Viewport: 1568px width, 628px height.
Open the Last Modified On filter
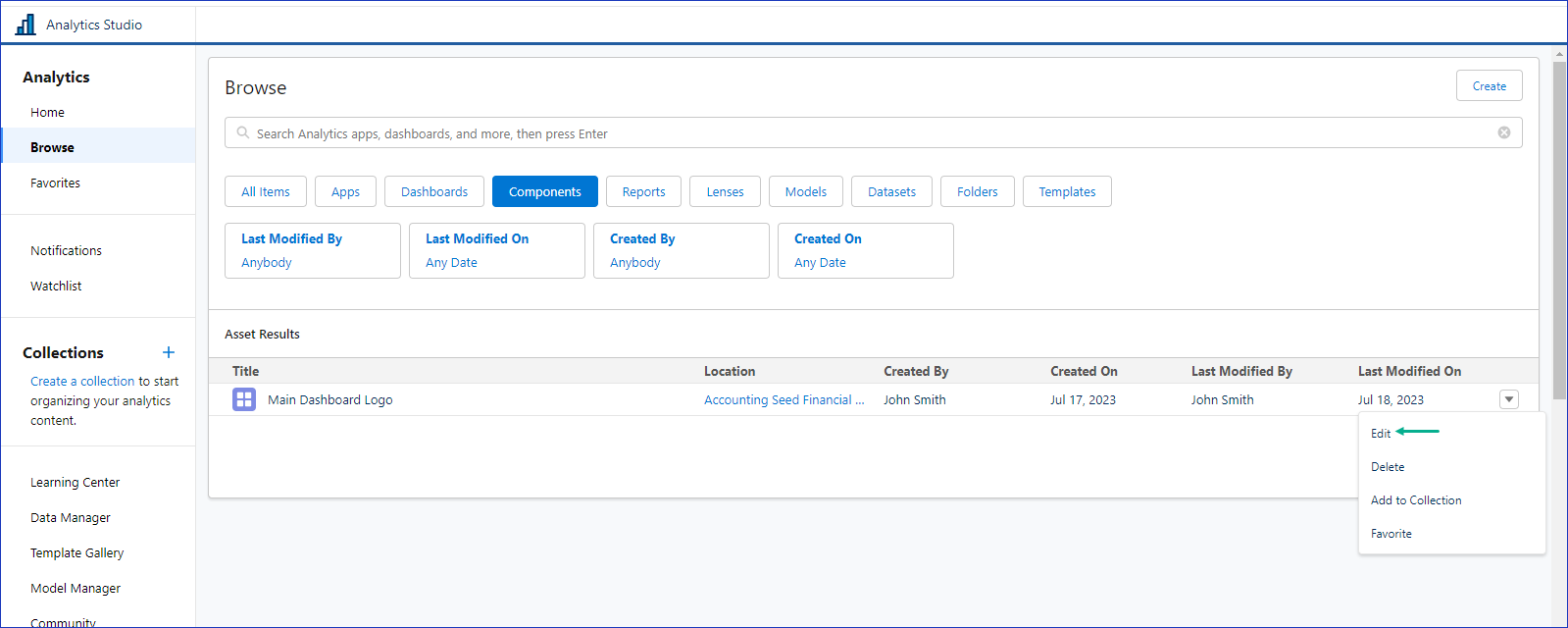click(496, 250)
